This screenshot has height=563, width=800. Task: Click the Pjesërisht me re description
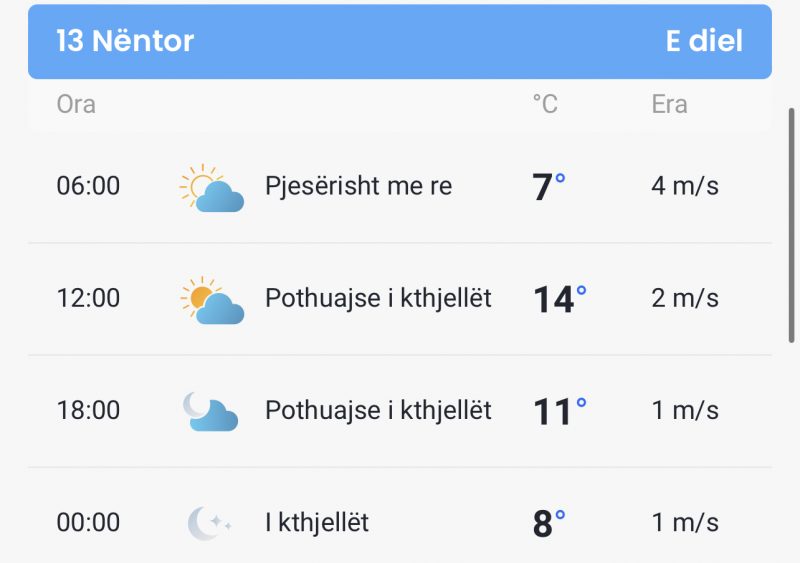coord(359,186)
